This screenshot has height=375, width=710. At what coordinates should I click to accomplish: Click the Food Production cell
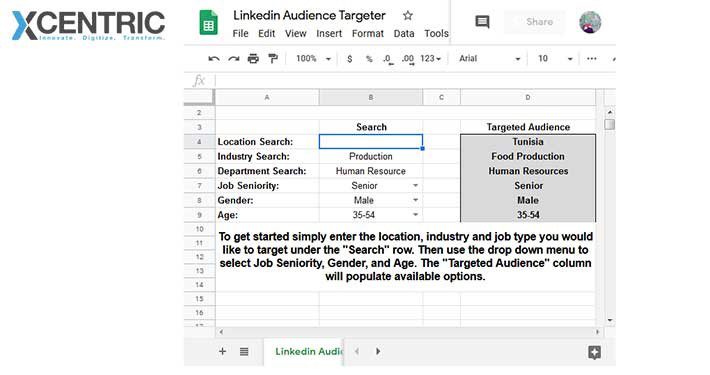coord(528,156)
